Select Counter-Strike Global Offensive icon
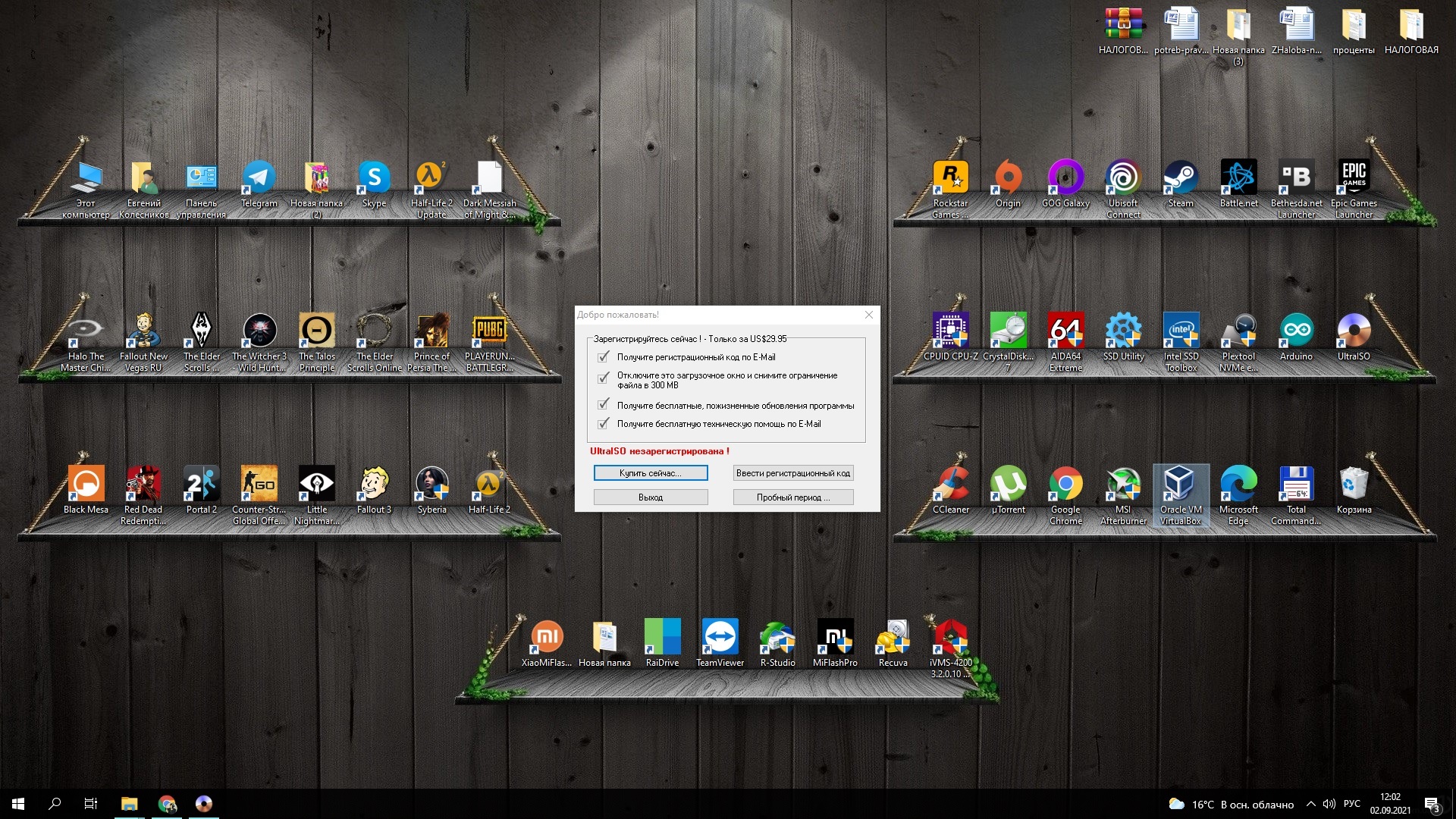 259,496
